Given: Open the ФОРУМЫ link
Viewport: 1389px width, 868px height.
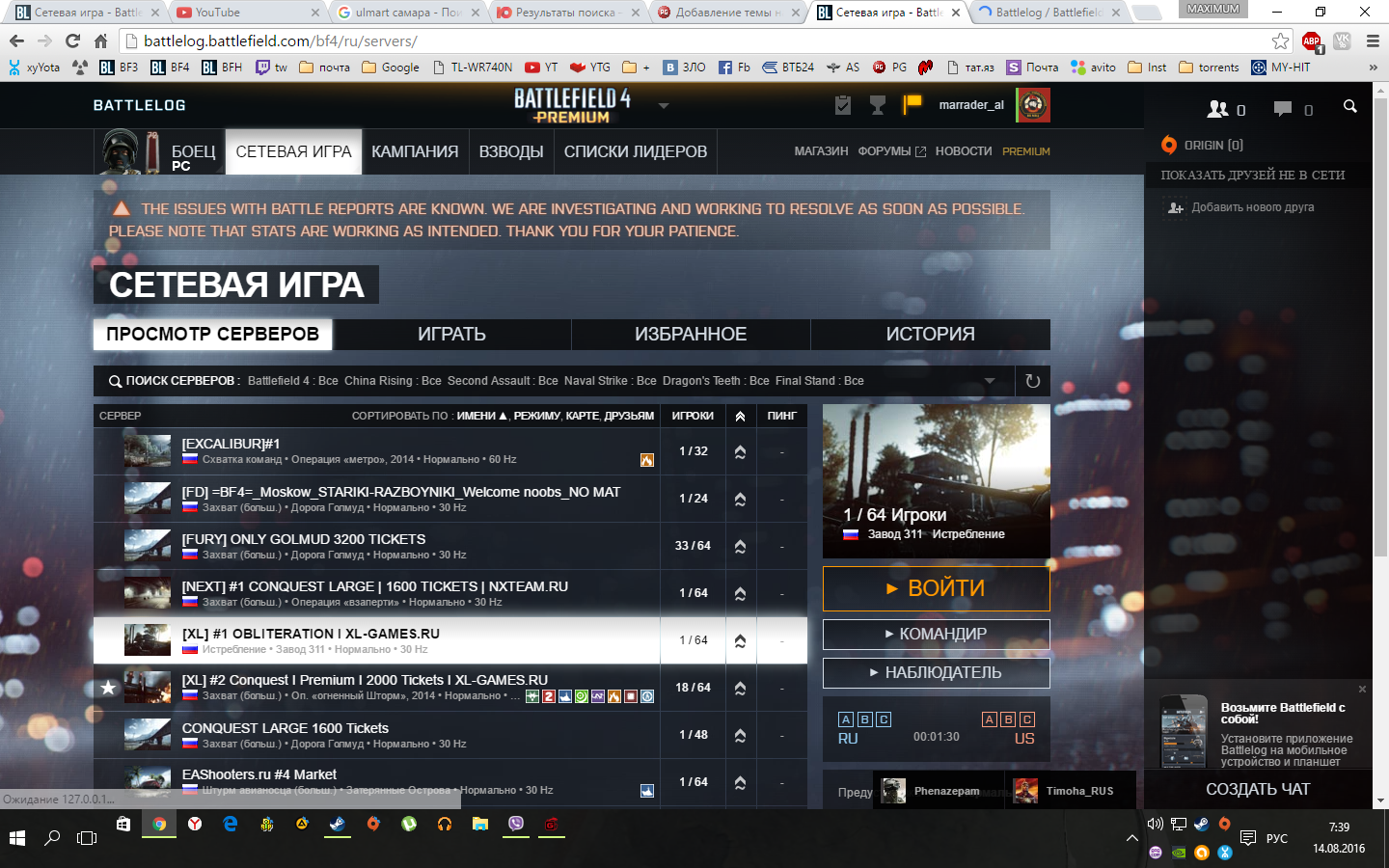Looking at the screenshot, I should pyautogui.click(x=891, y=151).
